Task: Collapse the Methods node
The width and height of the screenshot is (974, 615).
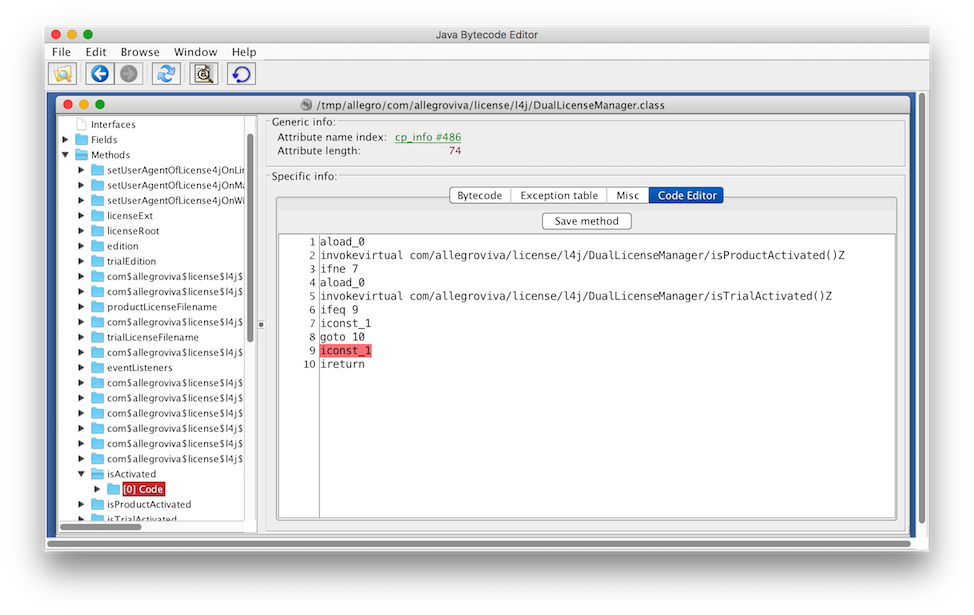Action: pos(65,155)
